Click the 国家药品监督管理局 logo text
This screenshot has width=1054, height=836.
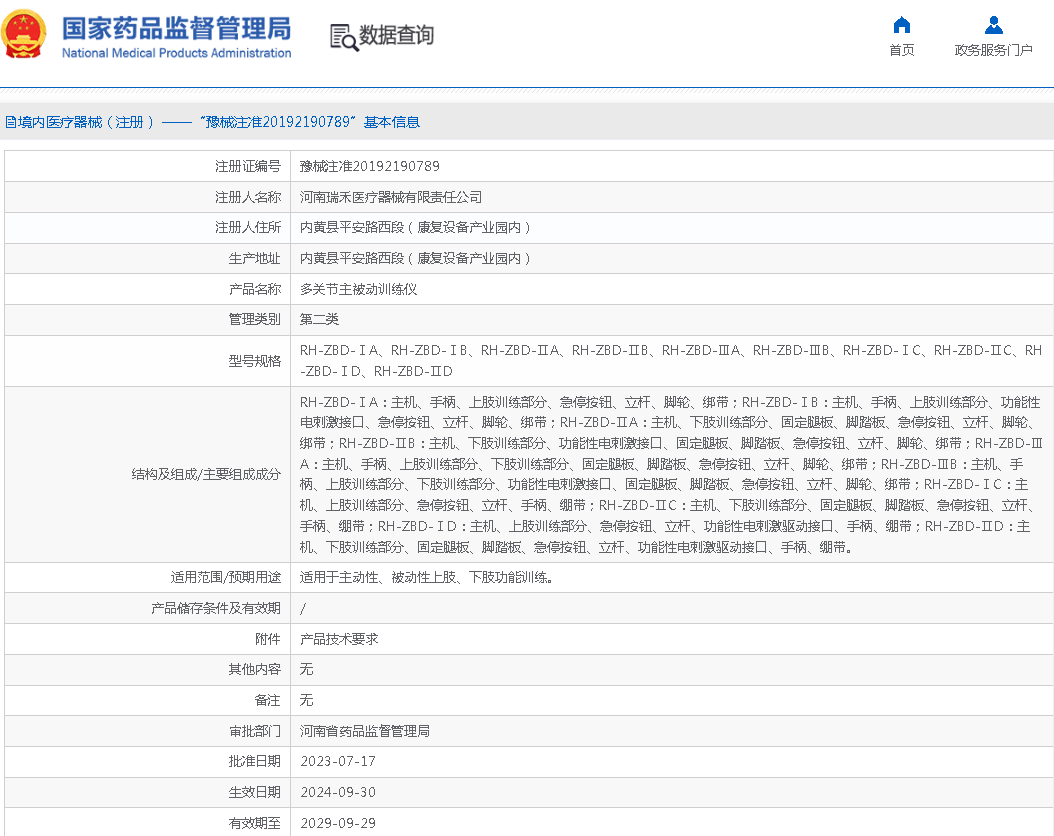point(175,30)
